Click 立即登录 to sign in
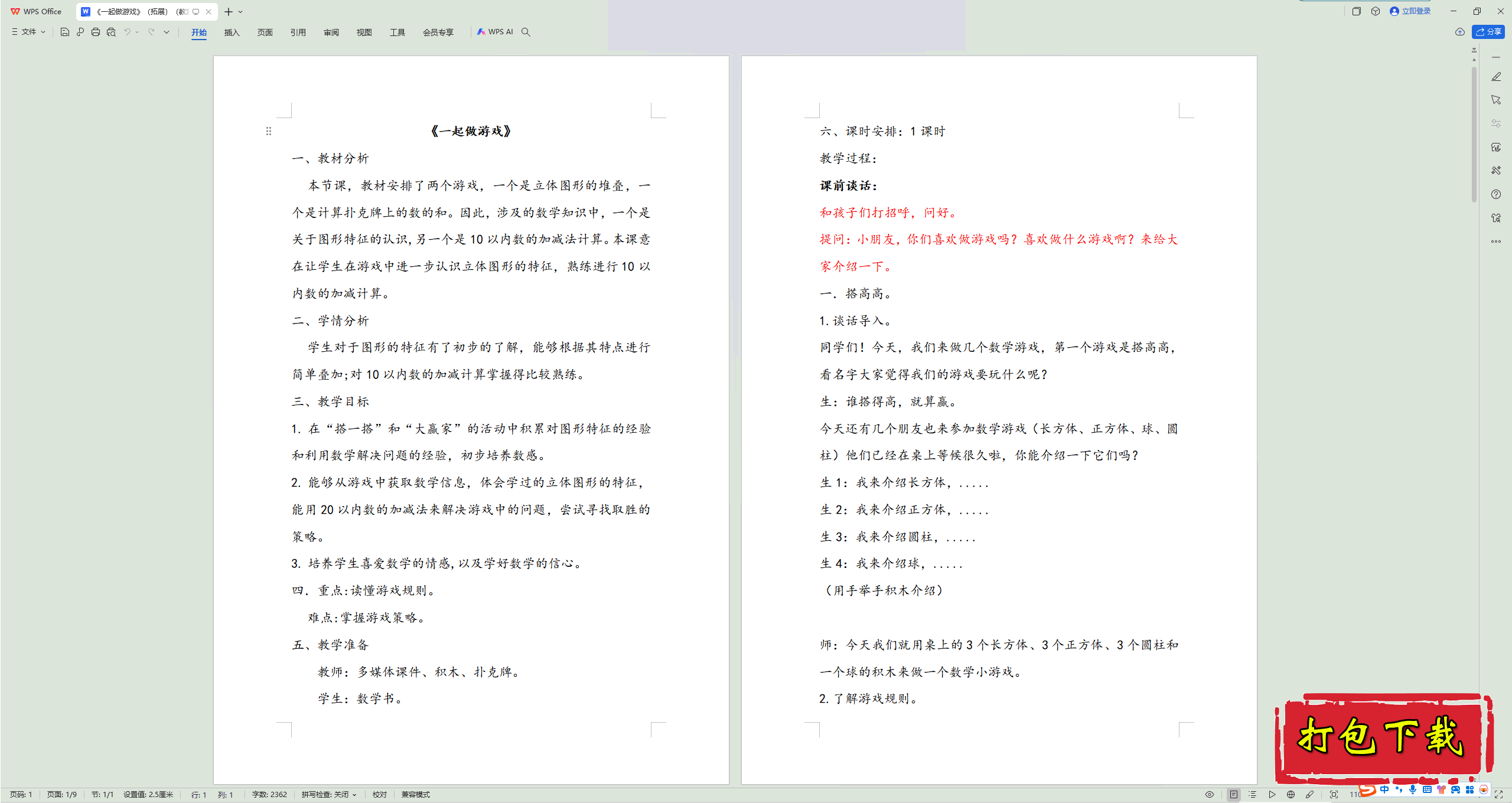The image size is (1512, 803). 1410,11
